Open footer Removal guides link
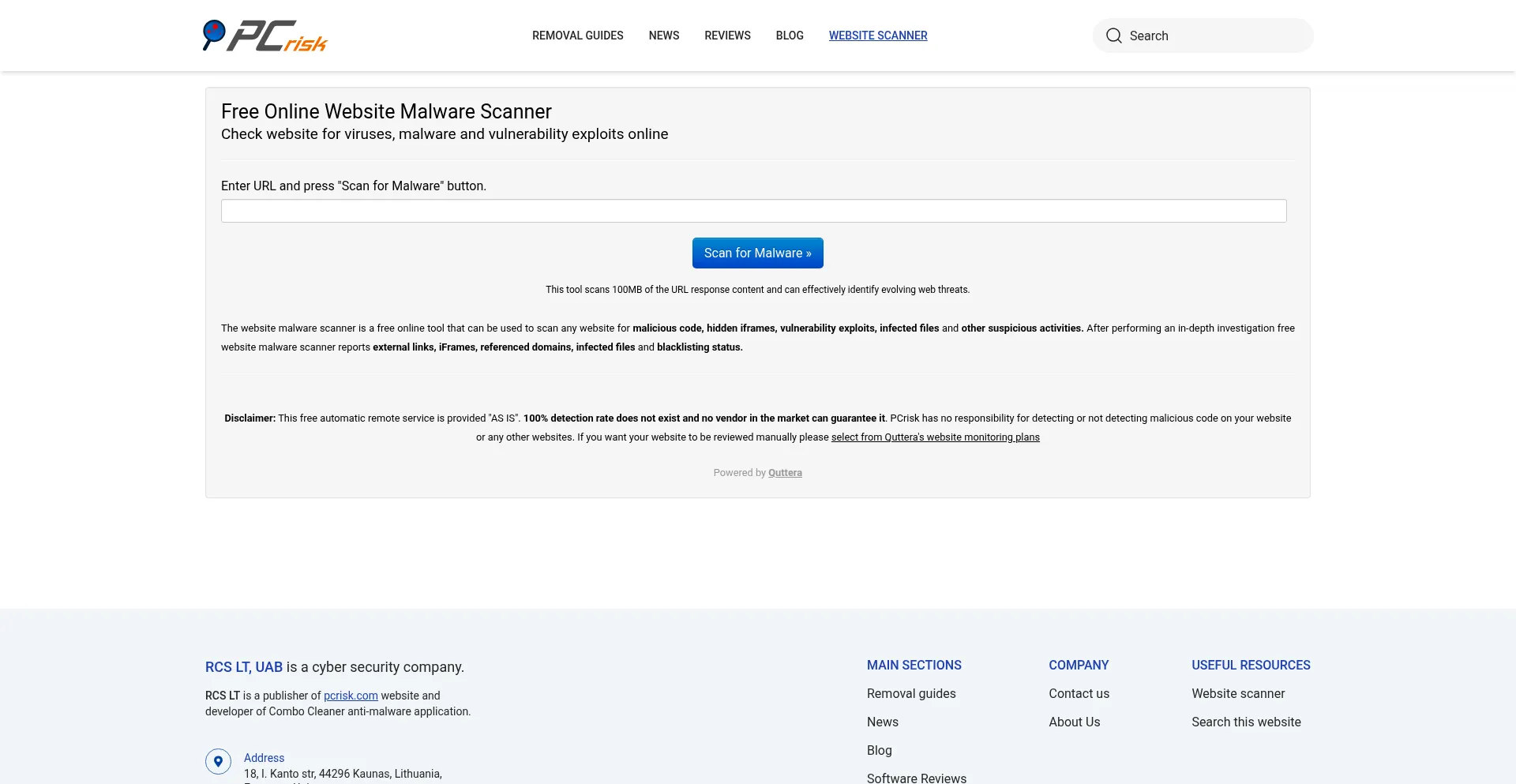 pyautogui.click(x=911, y=693)
